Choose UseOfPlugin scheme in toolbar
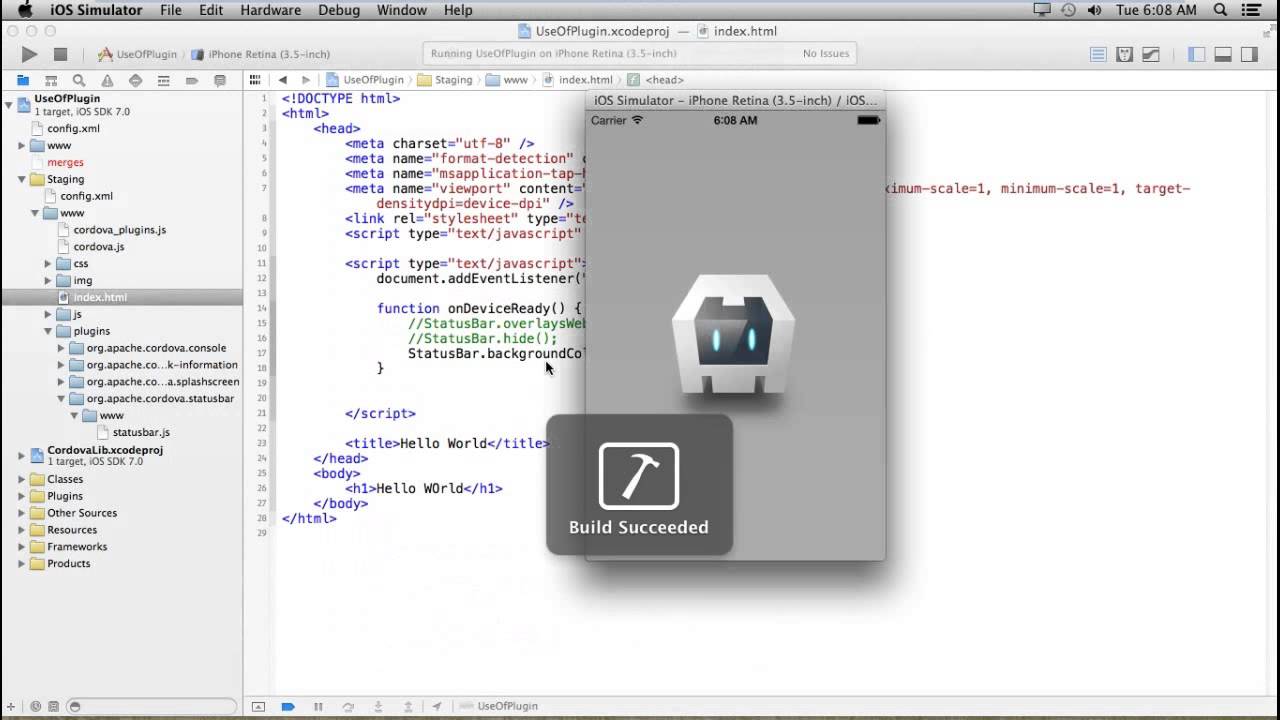Image resolution: width=1280 pixels, height=720 pixels. pos(138,54)
